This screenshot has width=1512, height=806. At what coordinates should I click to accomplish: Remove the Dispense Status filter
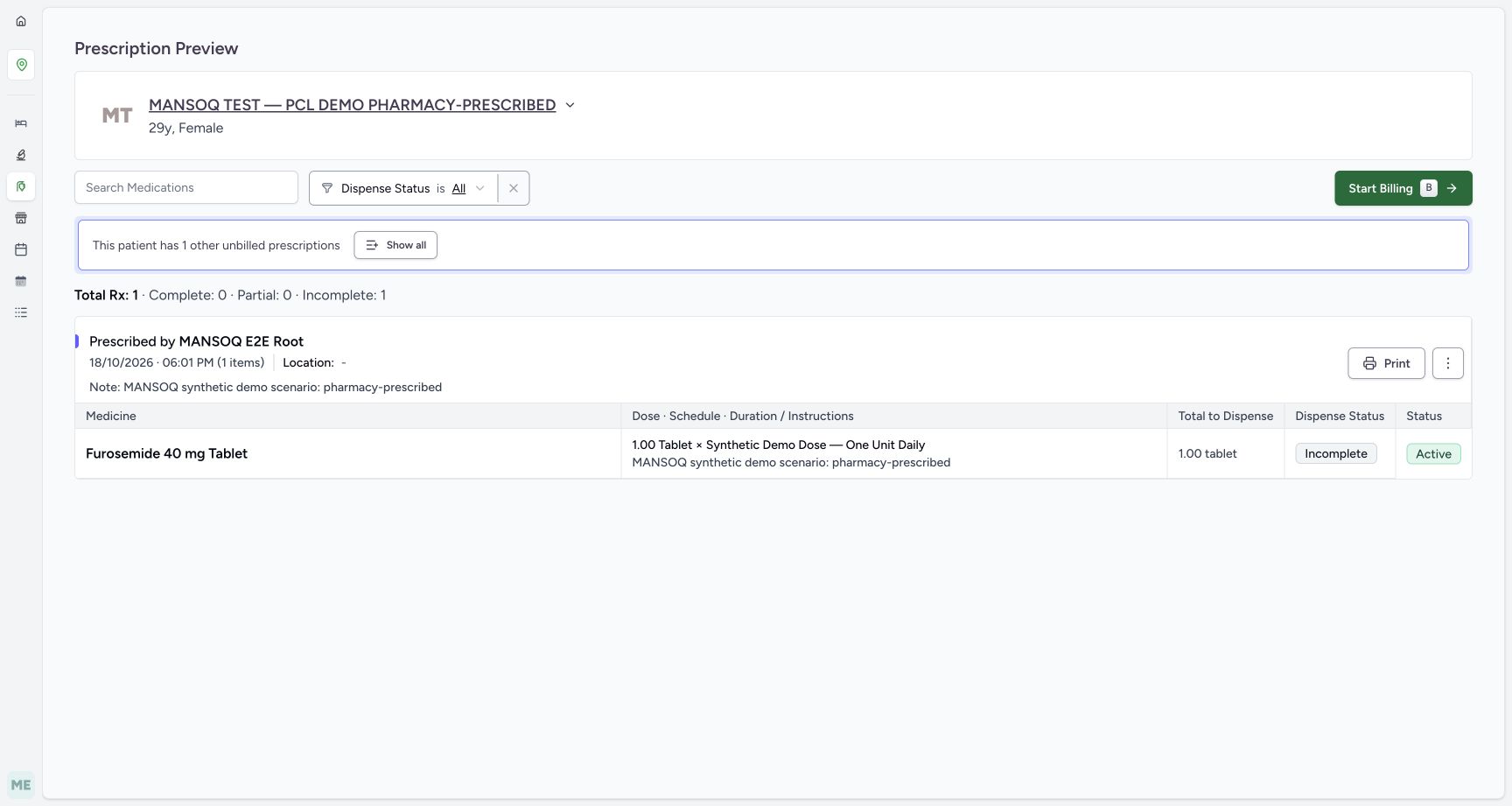point(514,188)
